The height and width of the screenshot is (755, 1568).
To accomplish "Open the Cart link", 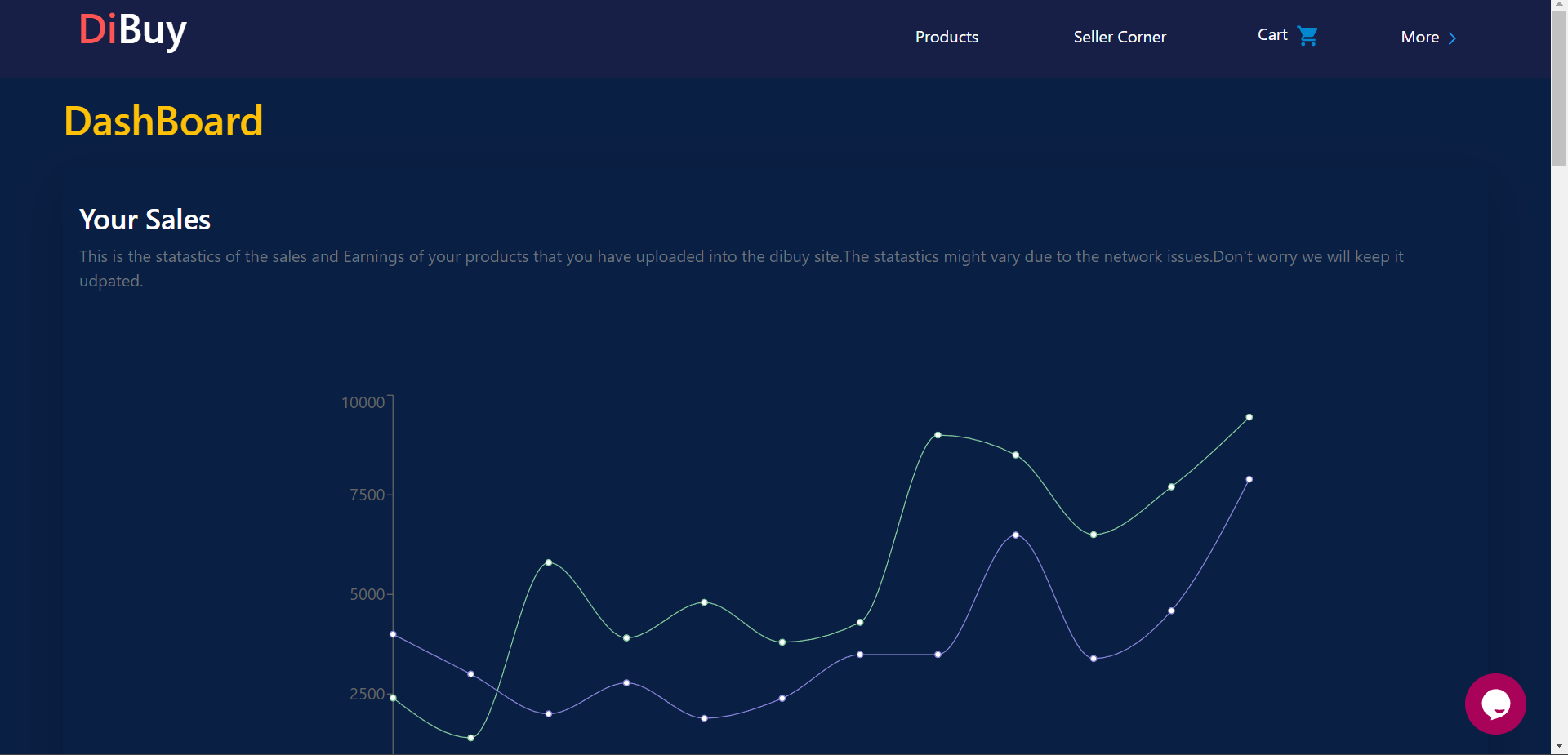I will pyautogui.click(x=1287, y=35).
